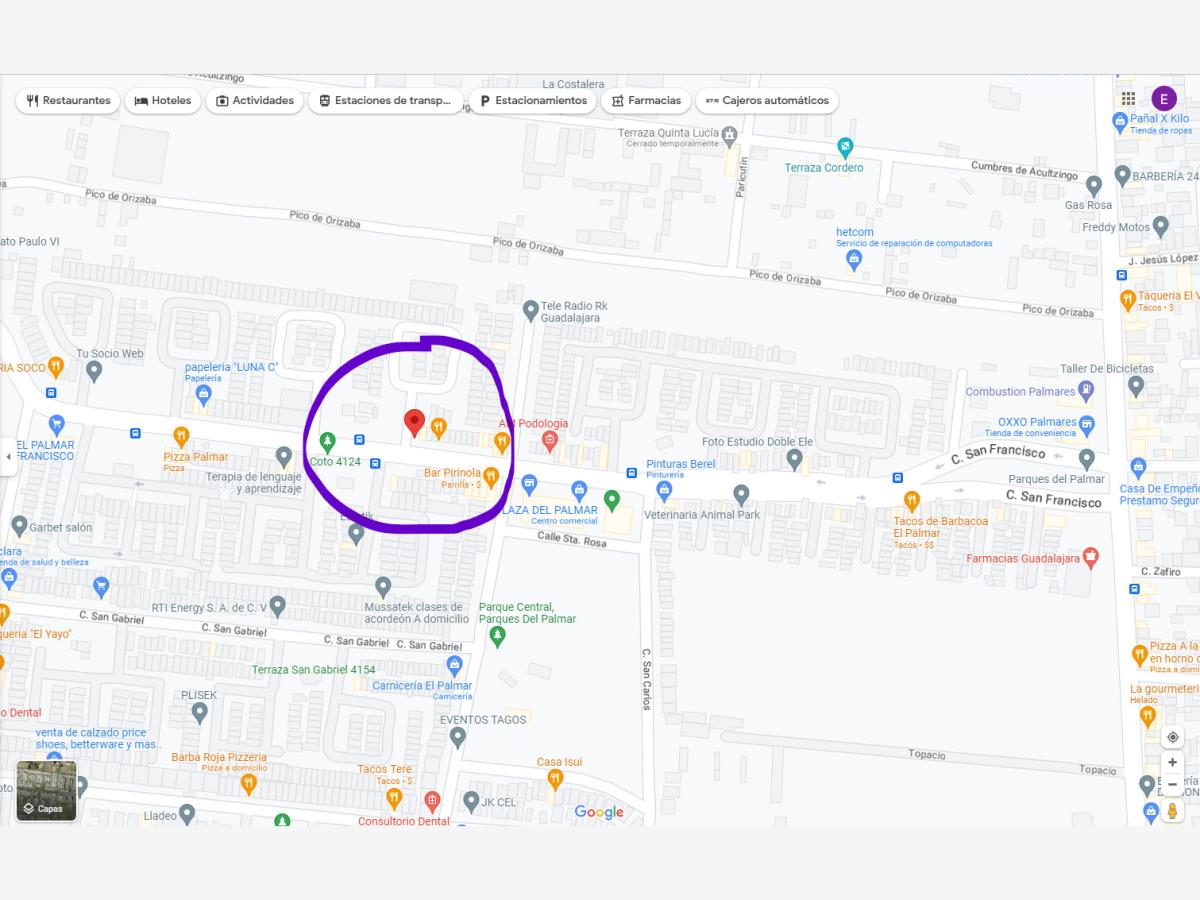
Task: Select the Street View pegman
Action: click(1173, 811)
